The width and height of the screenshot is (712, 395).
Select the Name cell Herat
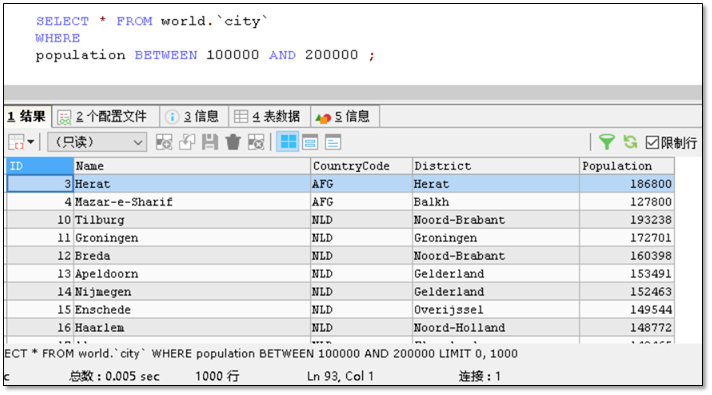tap(192, 184)
